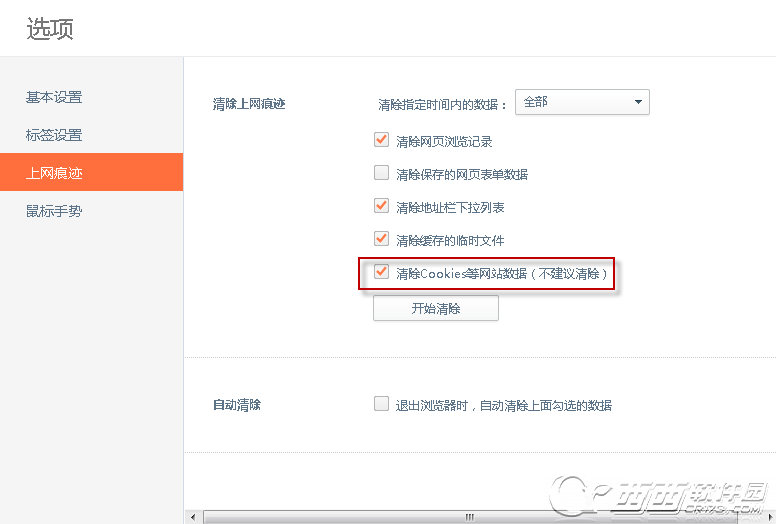Viewport: 776px width, 524px height.
Task: Click the horizontal scrollbar thumb
Action: click(470, 518)
